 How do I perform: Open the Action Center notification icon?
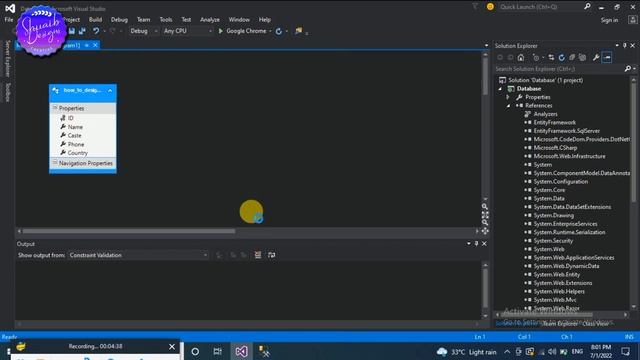tap(625, 351)
